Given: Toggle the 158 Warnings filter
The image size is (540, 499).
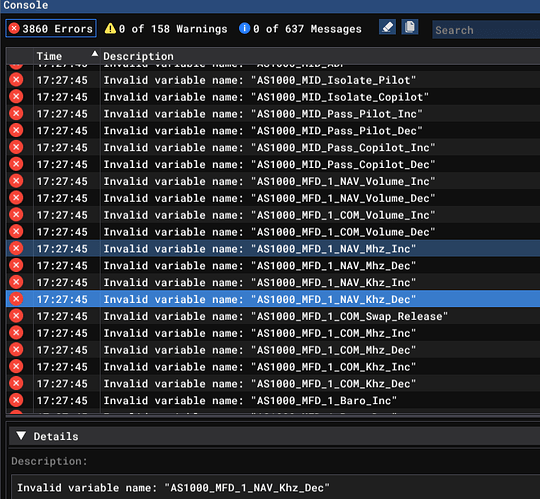Looking at the screenshot, I should pos(166,29).
